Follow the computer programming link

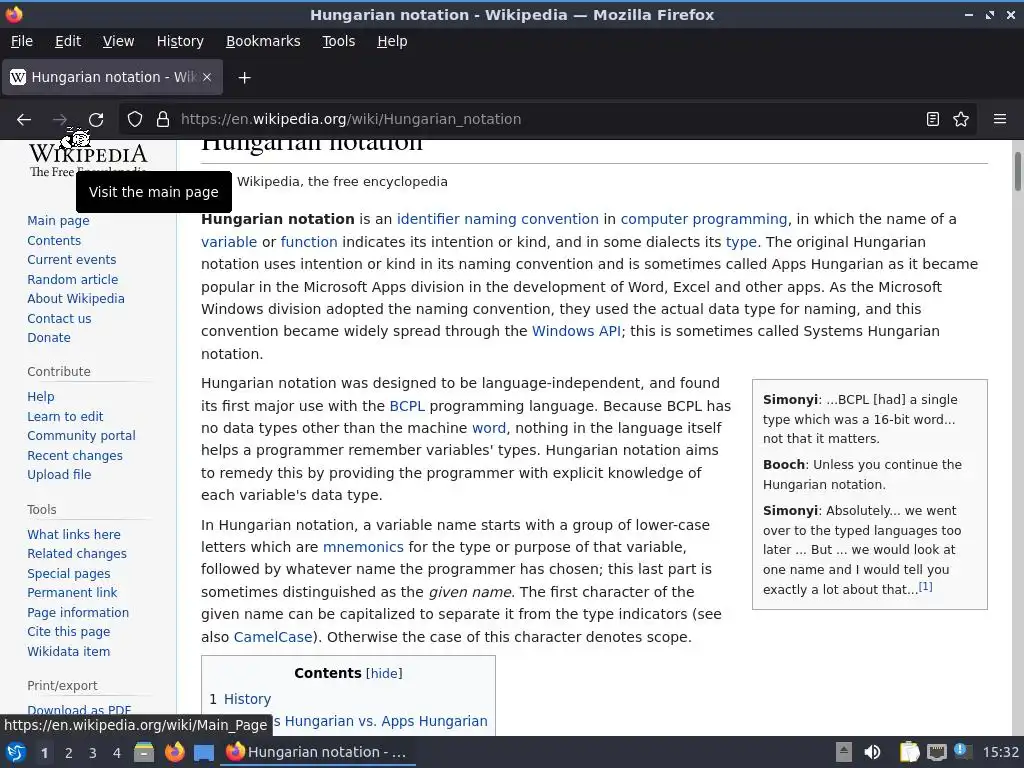tap(704, 219)
